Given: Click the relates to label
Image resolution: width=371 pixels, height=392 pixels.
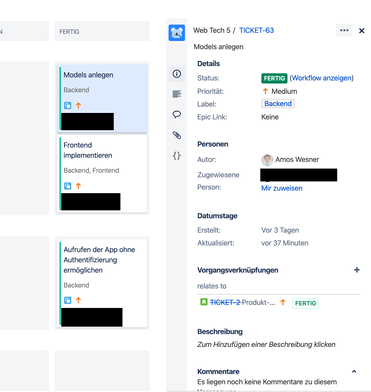Looking at the screenshot, I should point(212,286).
